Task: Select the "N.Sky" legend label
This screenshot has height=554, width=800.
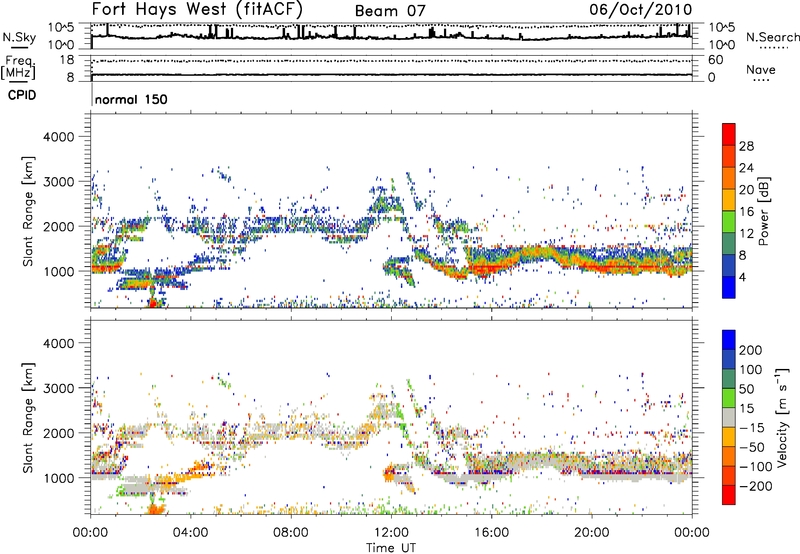Action: coord(19,37)
